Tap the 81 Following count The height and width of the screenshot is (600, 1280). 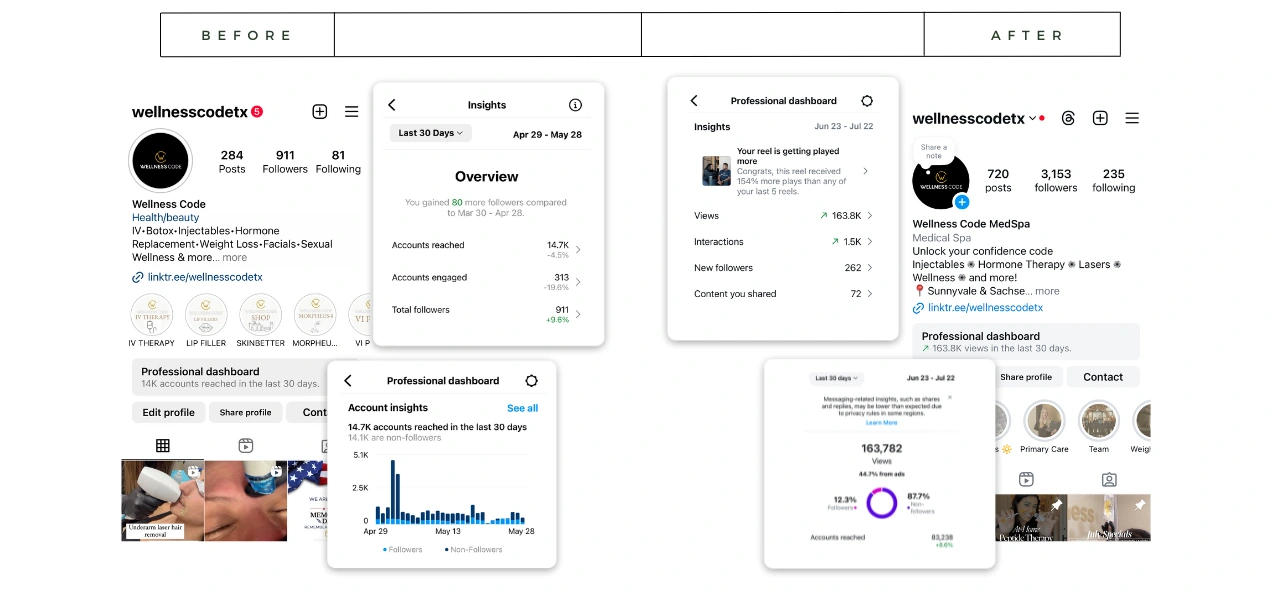point(338,162)
